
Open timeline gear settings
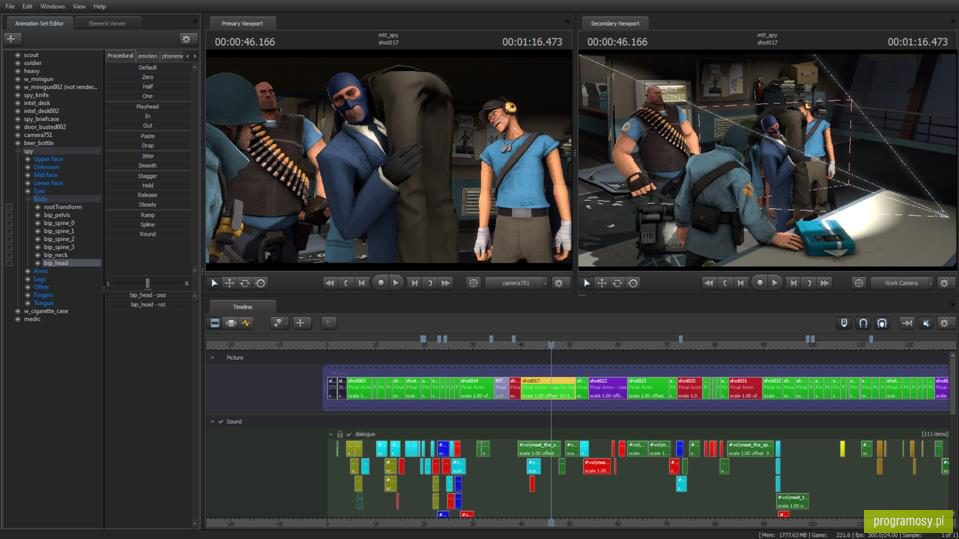944,323
